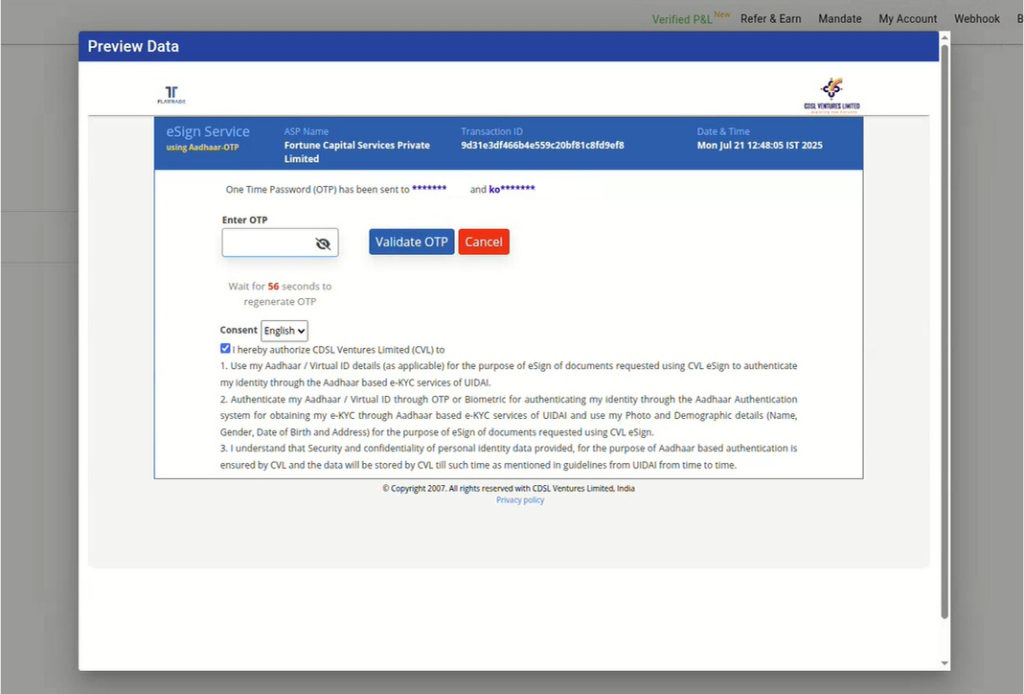Click the 'using Aadhaar-OTP' subtitle
Image resolution: width=1024 pixels, height=694 pixels.
tap(202, 148)
